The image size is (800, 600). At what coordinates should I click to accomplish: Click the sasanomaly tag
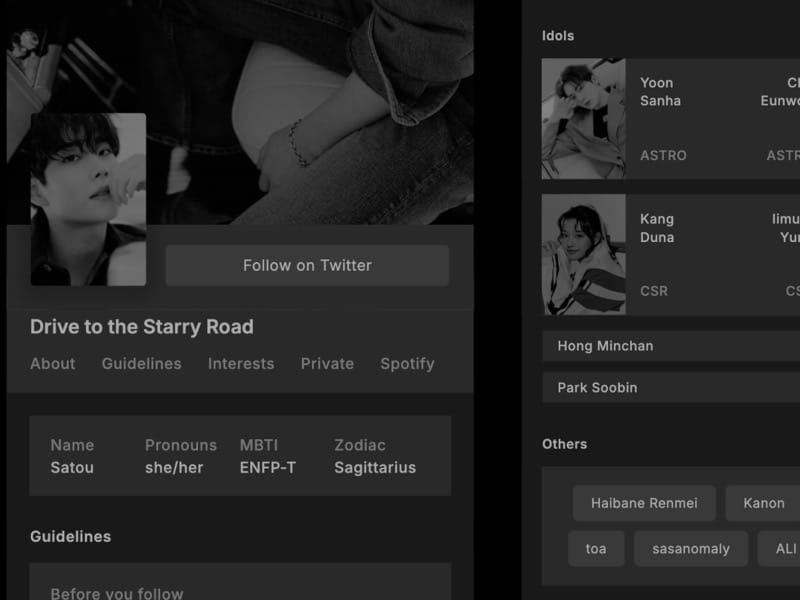[x=691, y=548]
